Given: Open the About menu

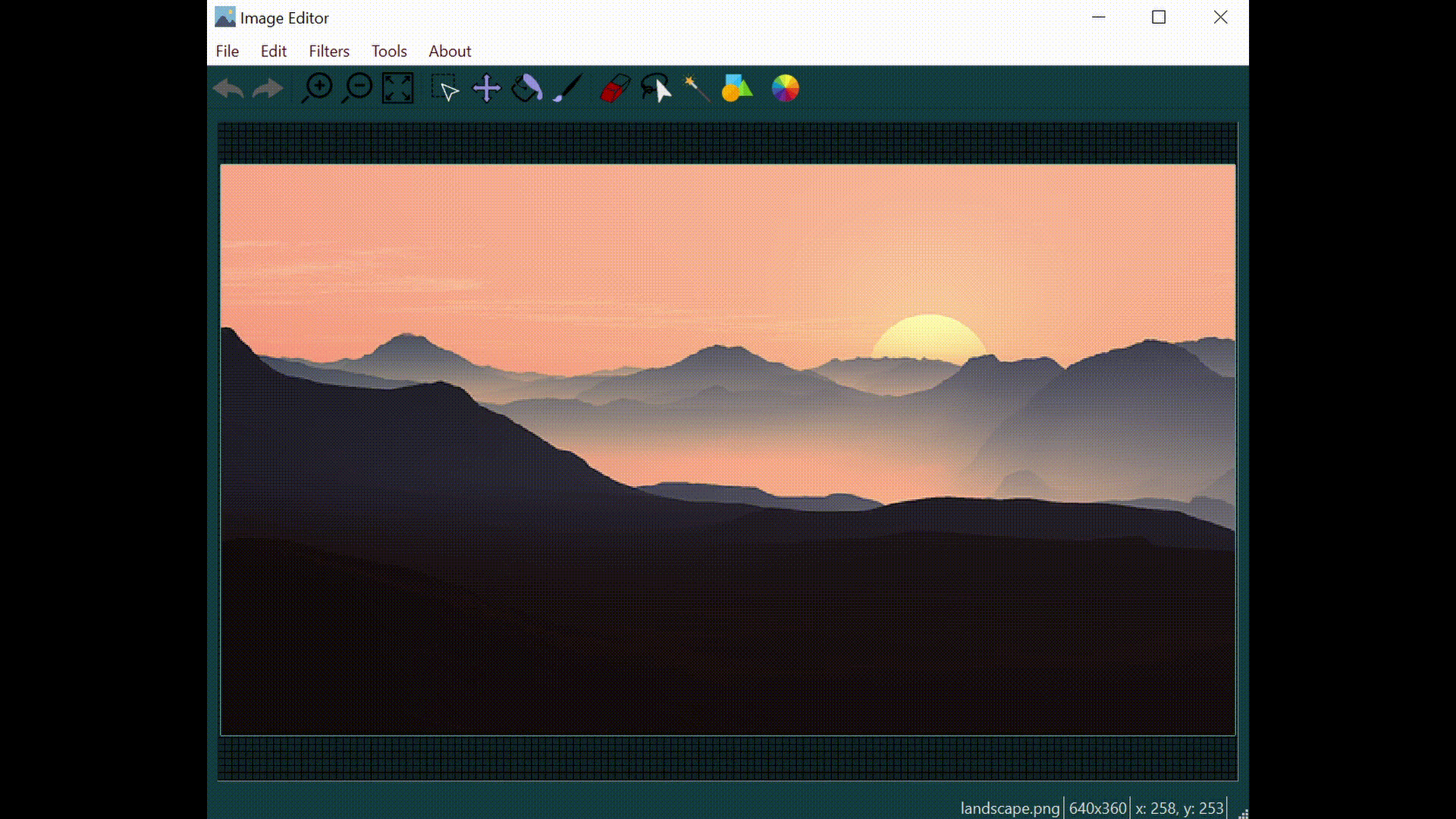Looking at the screenshot, I should (x=449, y=51).
